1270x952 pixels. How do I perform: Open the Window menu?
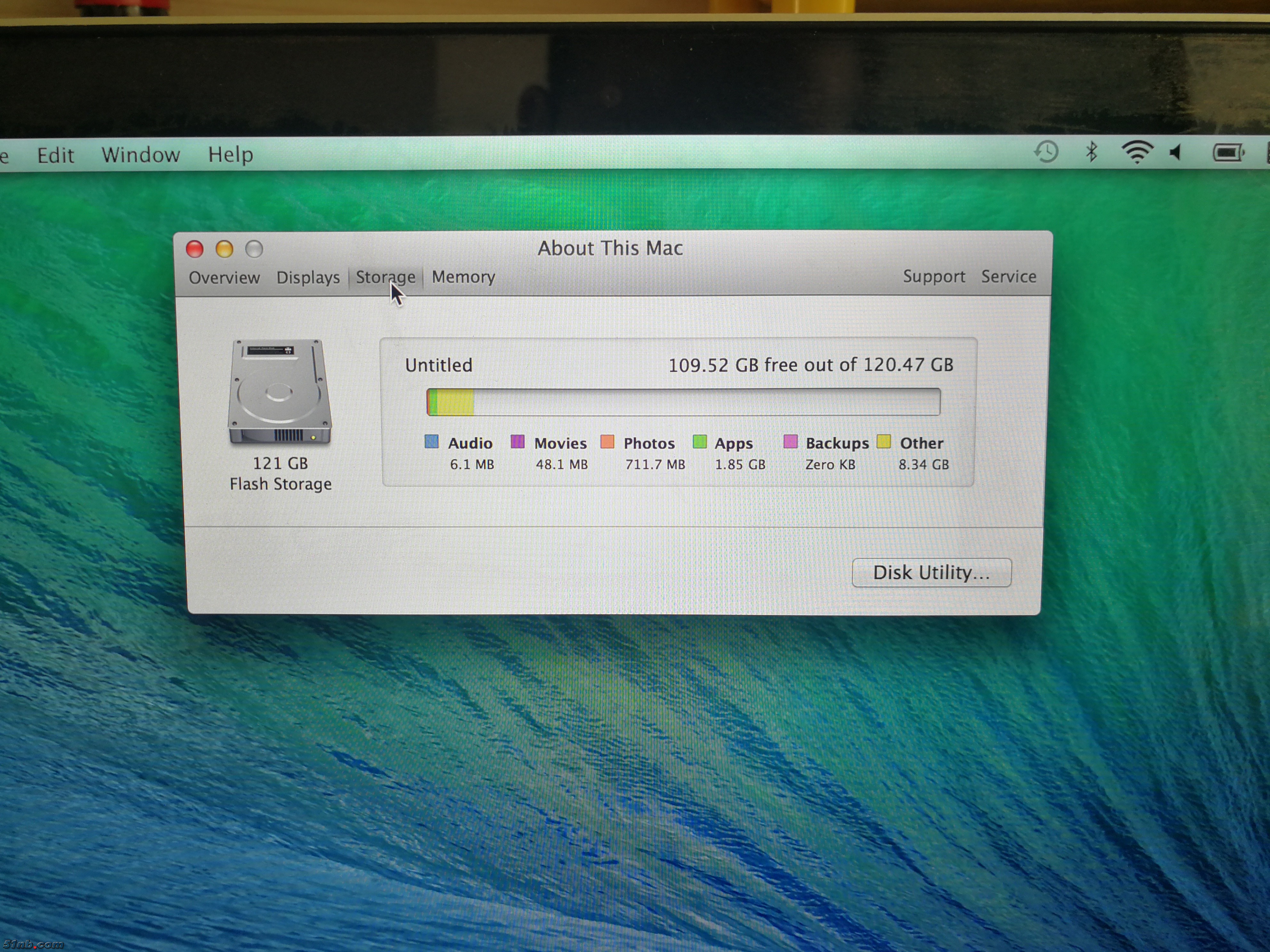[x=141, y=155]
